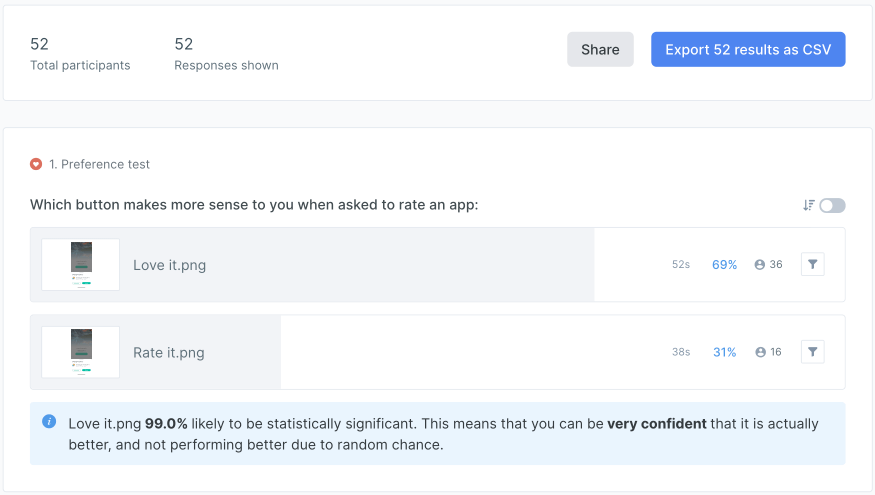
Task: Click the sort order icon
Action: coord(808,205)
